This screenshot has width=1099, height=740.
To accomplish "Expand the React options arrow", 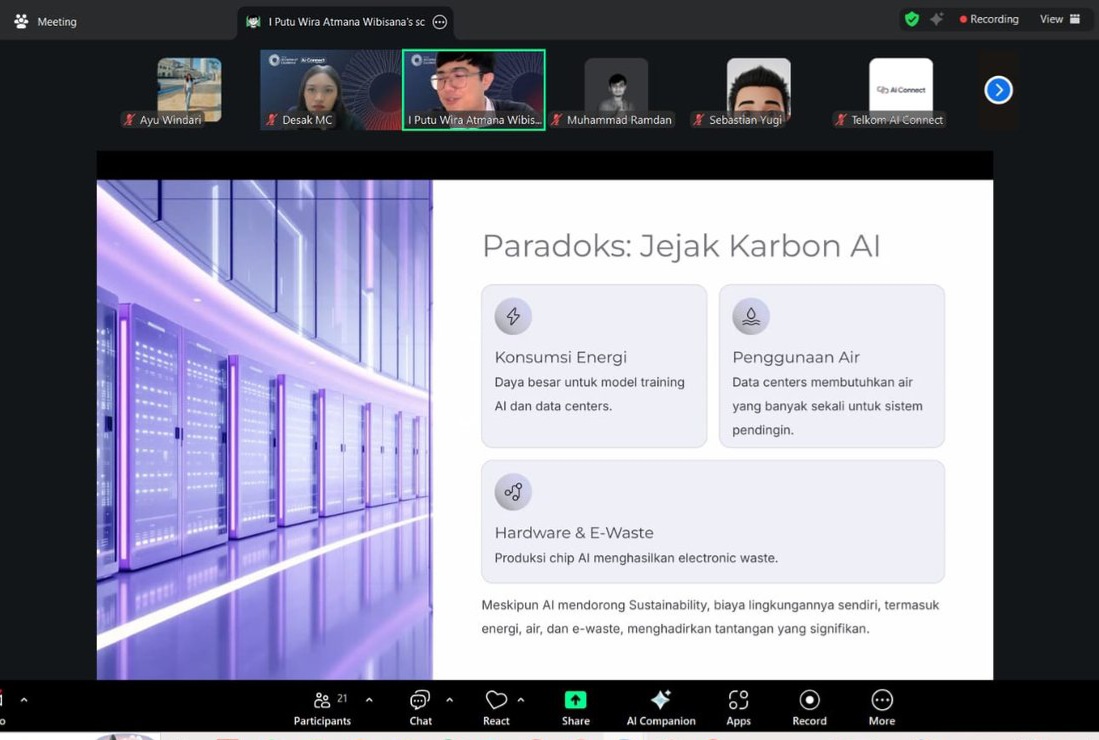I will 521,699.
